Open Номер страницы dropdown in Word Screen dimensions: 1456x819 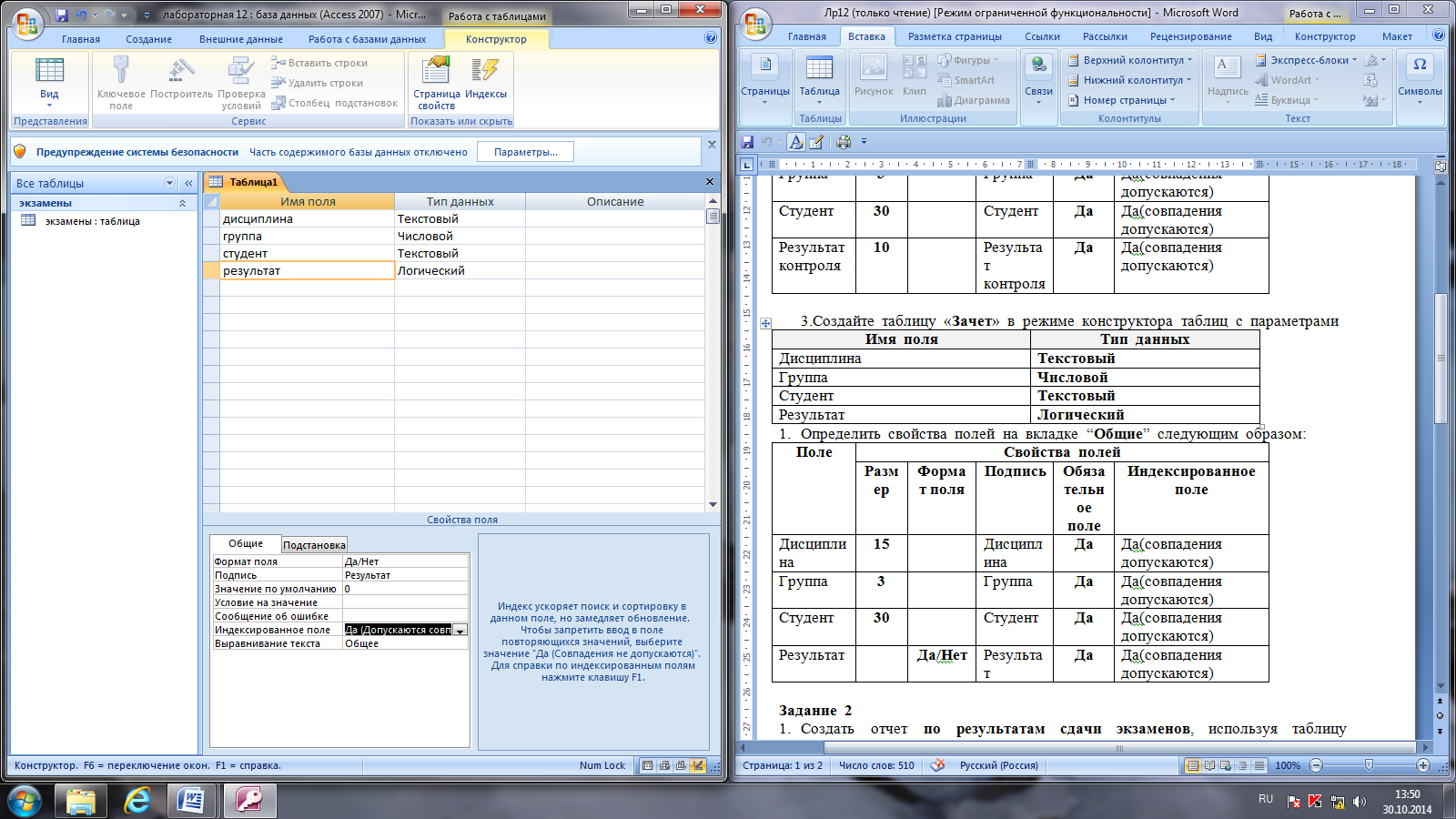(x=1121, y=100)
